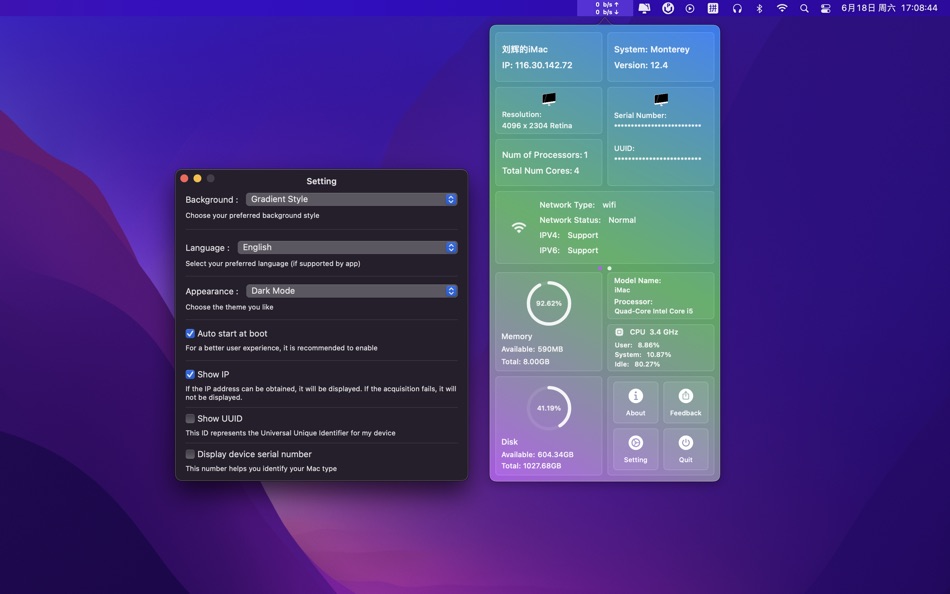Click the Disk 41.19% usage ring
Viewport: 950px width, 594px height.
point(549,408)
